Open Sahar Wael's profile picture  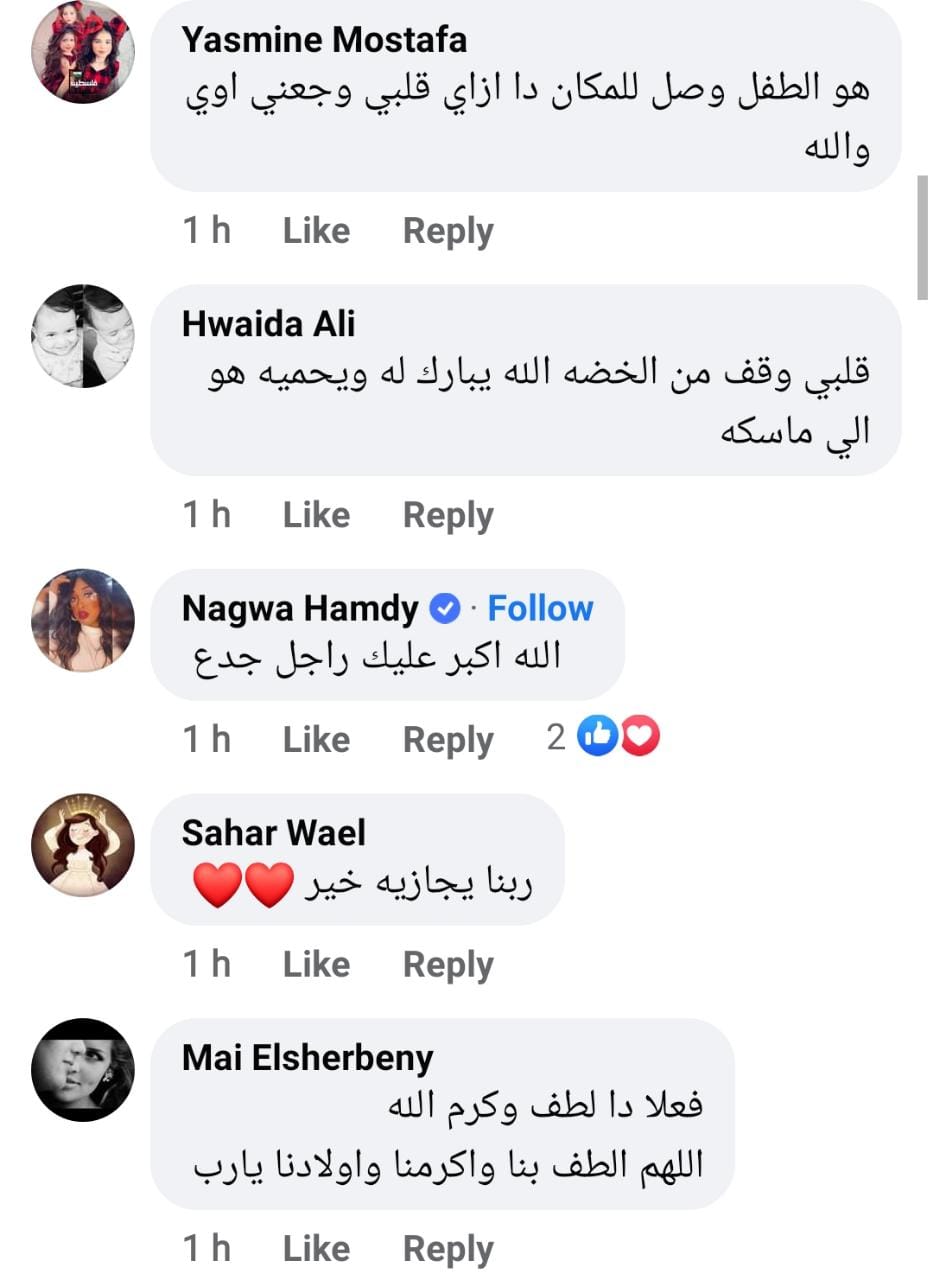82,844
